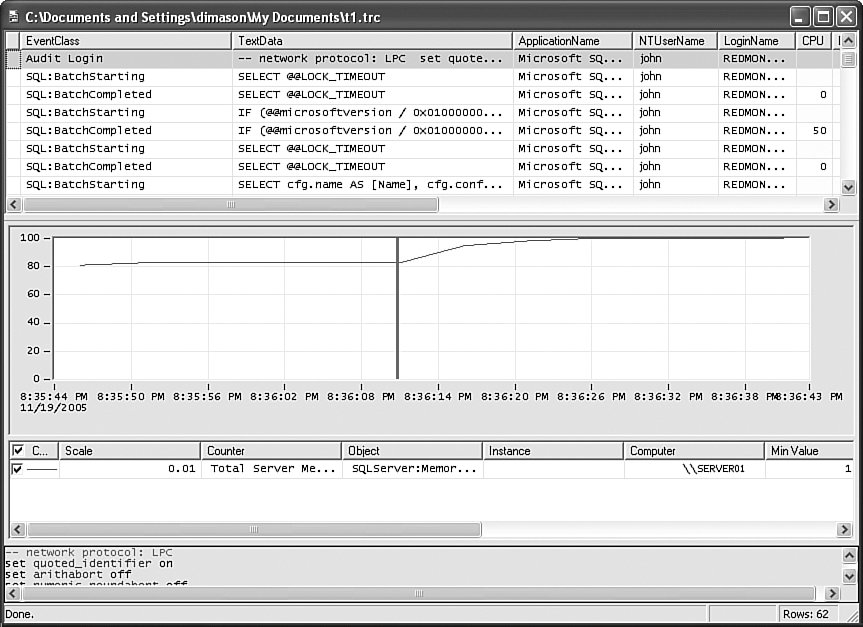This screenshot has width=863, height=627.
Task: Click the trace window icon in title bar
Action: (x=14, y=17)
